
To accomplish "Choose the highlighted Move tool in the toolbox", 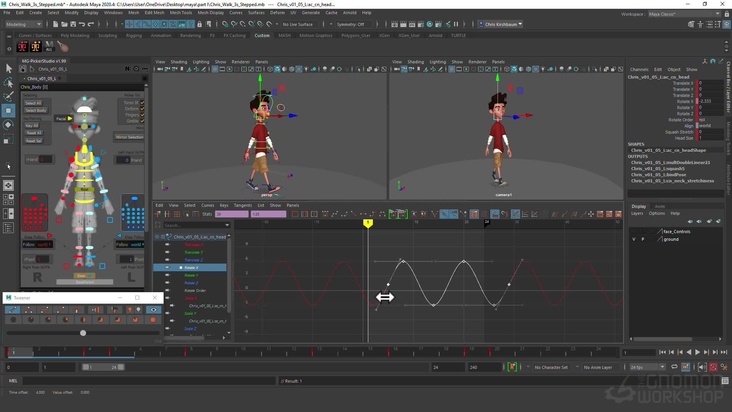I will [x=8, y=111].
